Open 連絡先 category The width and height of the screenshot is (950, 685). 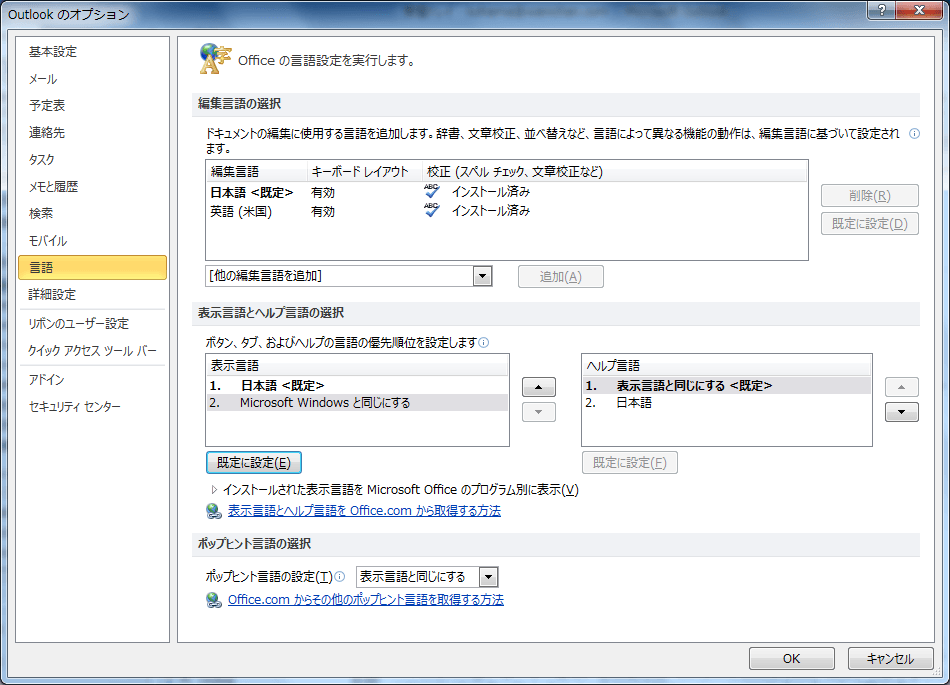click(x=92, y=133)
